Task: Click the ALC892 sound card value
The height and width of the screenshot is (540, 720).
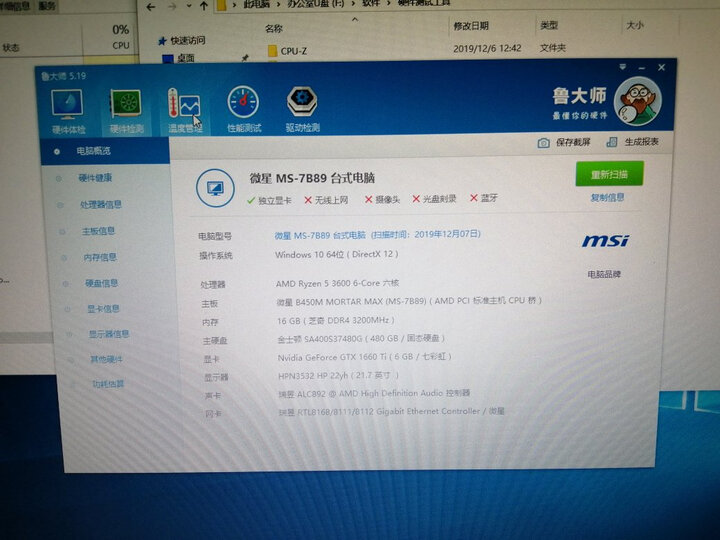Action: tap(374, 394)
